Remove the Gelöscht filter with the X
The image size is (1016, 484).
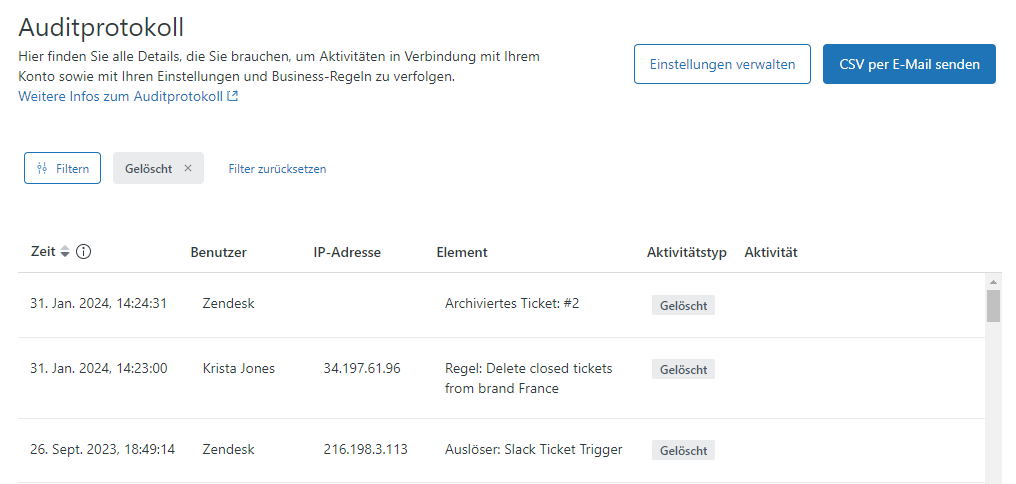[188, 168]
